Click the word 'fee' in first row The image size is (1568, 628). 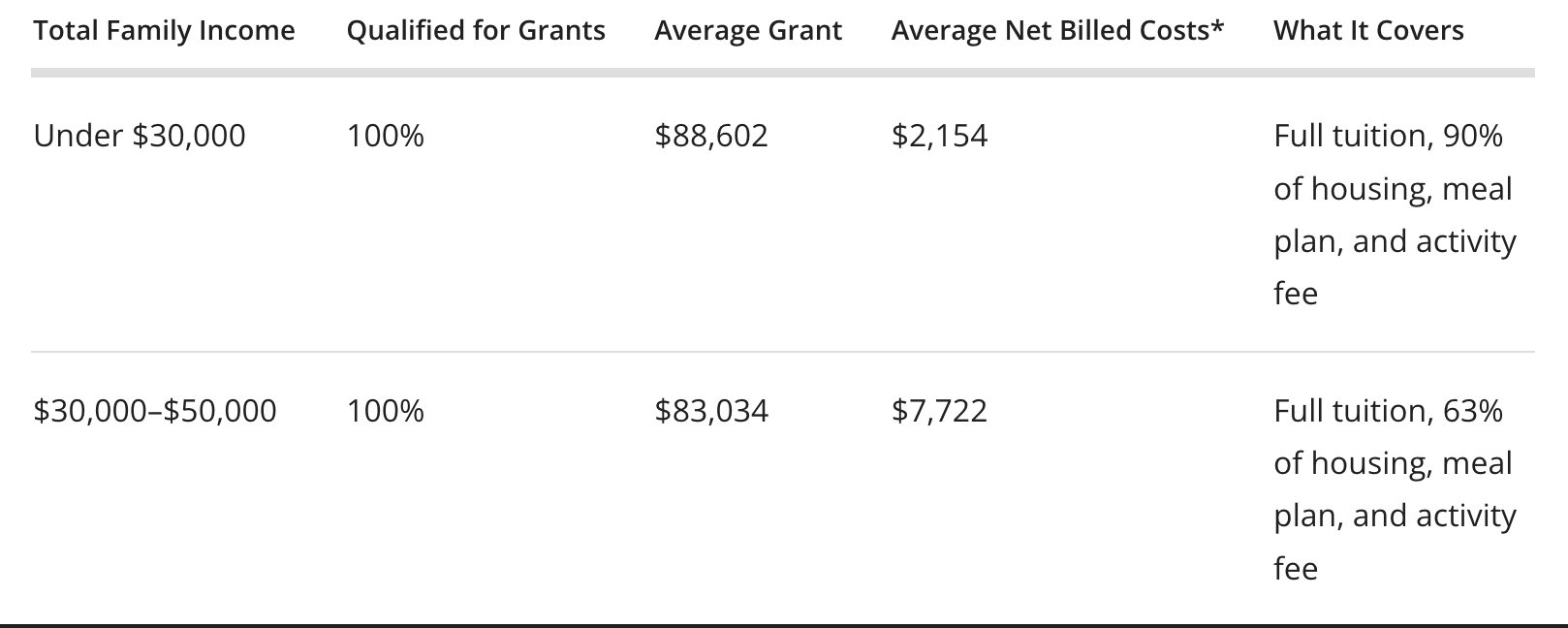tap(1296, 293)
